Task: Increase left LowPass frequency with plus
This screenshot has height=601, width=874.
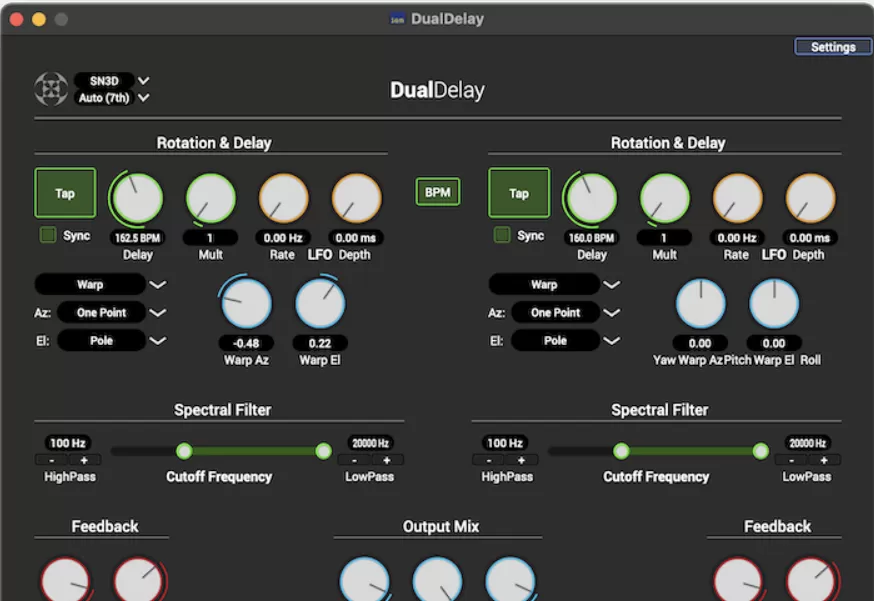Action: coord(387,461)
